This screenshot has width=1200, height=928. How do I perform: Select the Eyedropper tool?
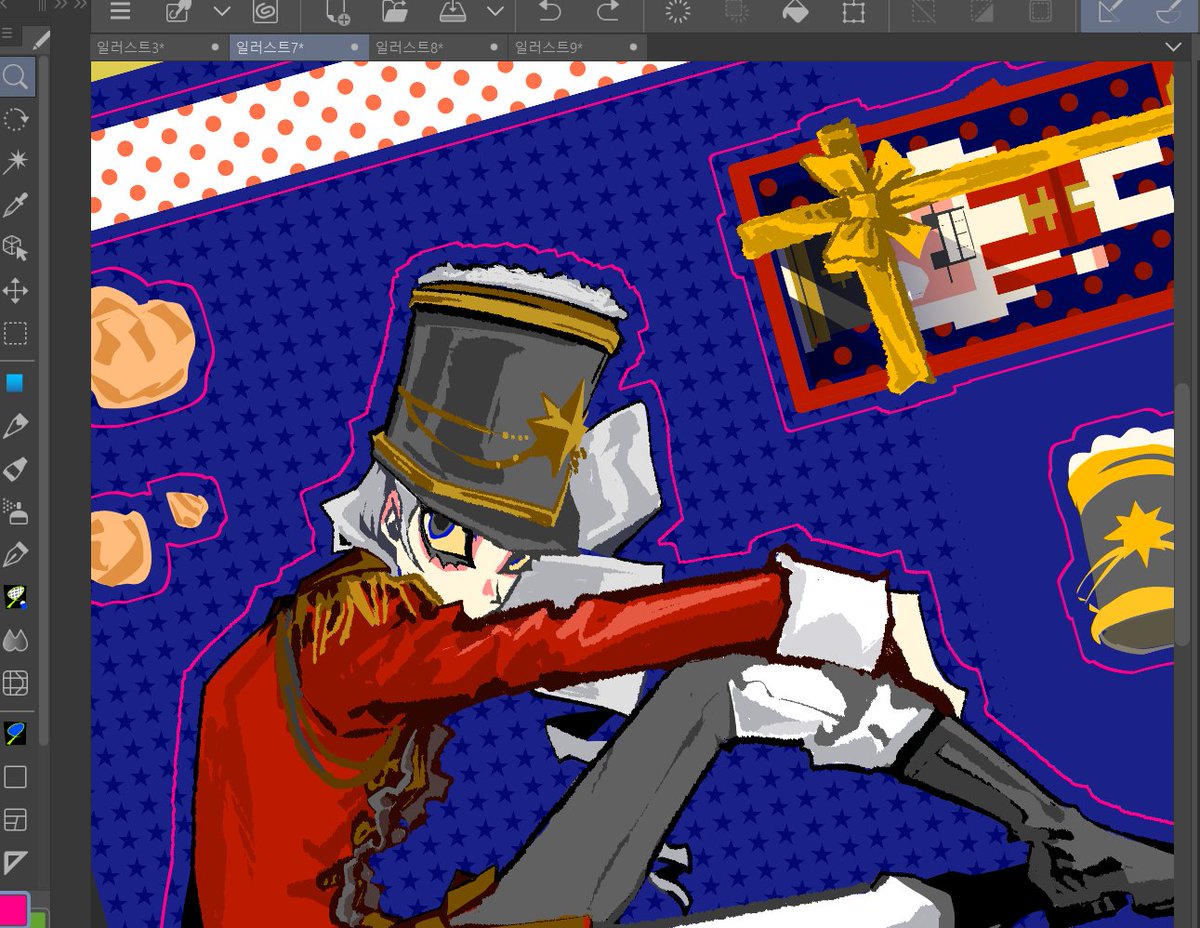pos(15,205)
